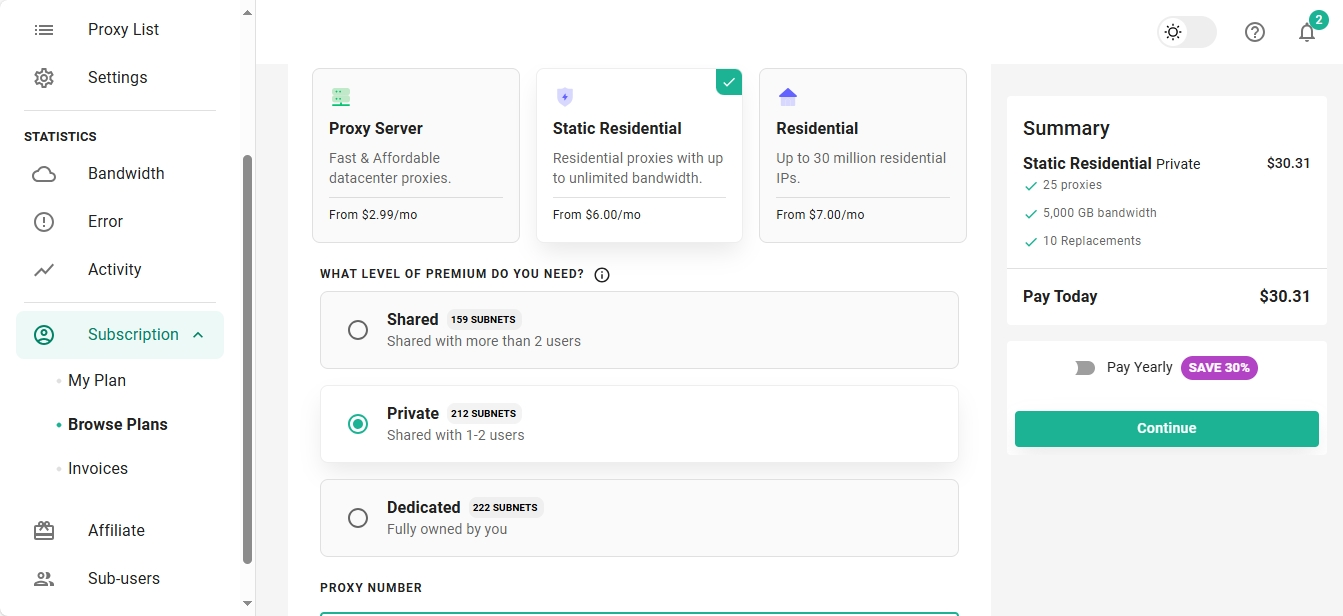Image resolution: width=1343 pixels, height=616 pixels.
Task: Select the Shared radio button
Action: (x=358, y=330)
